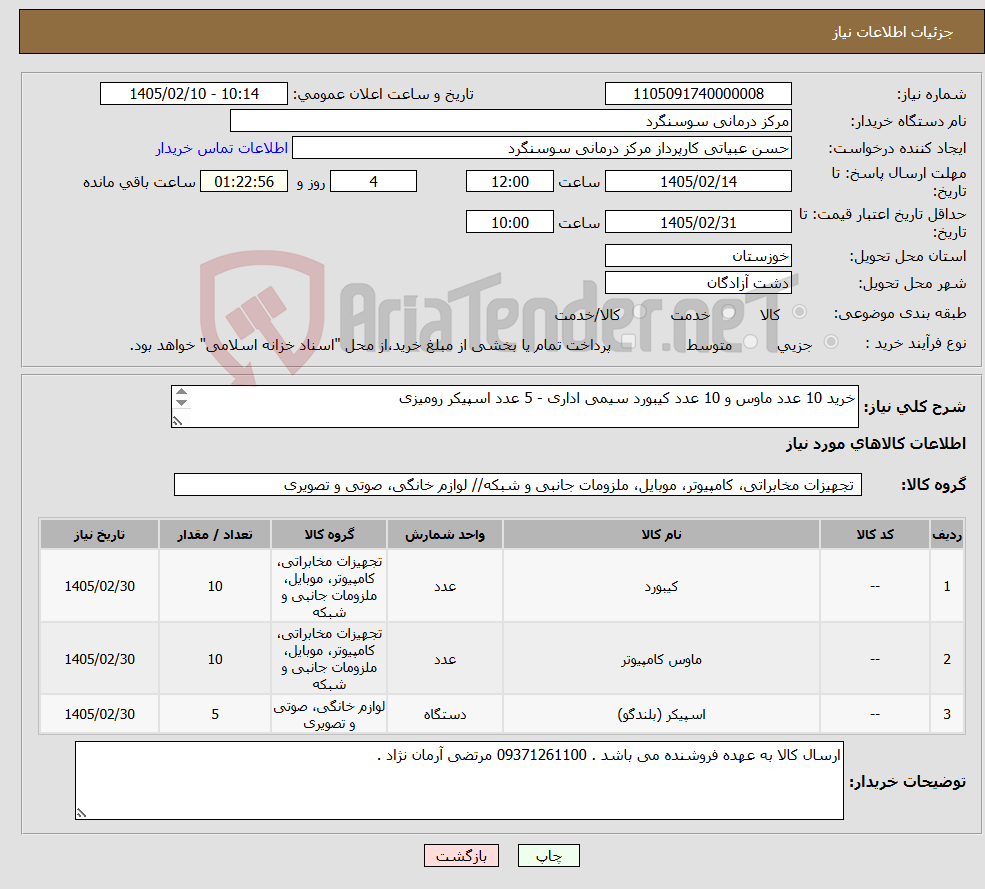Click the remaining time countdown 01:22:56
The width and height of the screenshot is (985, 889).
pos(244,182)
